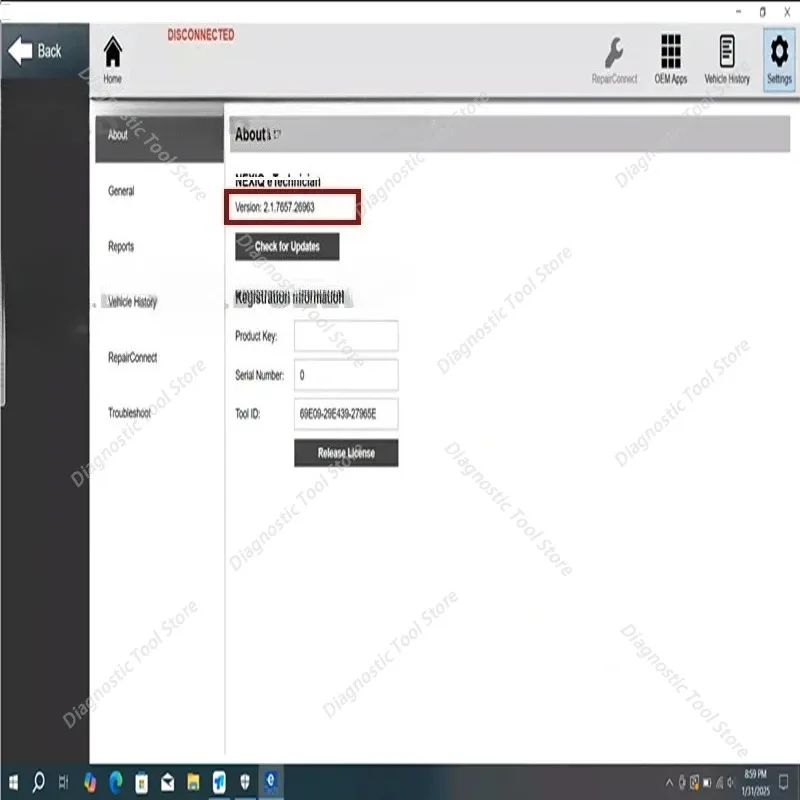The width and height of the screenshot is (800, 800).
Task: Open the white-blue app on the taskbar
Action: coord(219,782)
